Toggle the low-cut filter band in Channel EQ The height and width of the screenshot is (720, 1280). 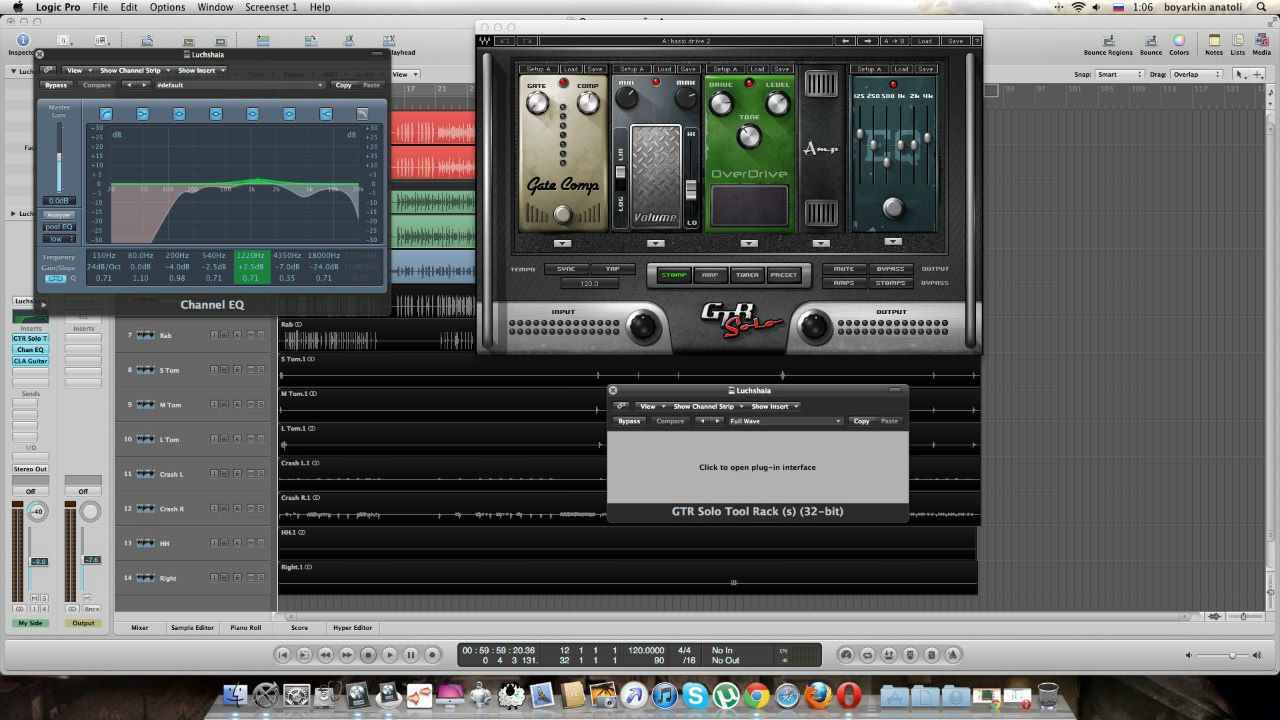(x=106, y=114)
